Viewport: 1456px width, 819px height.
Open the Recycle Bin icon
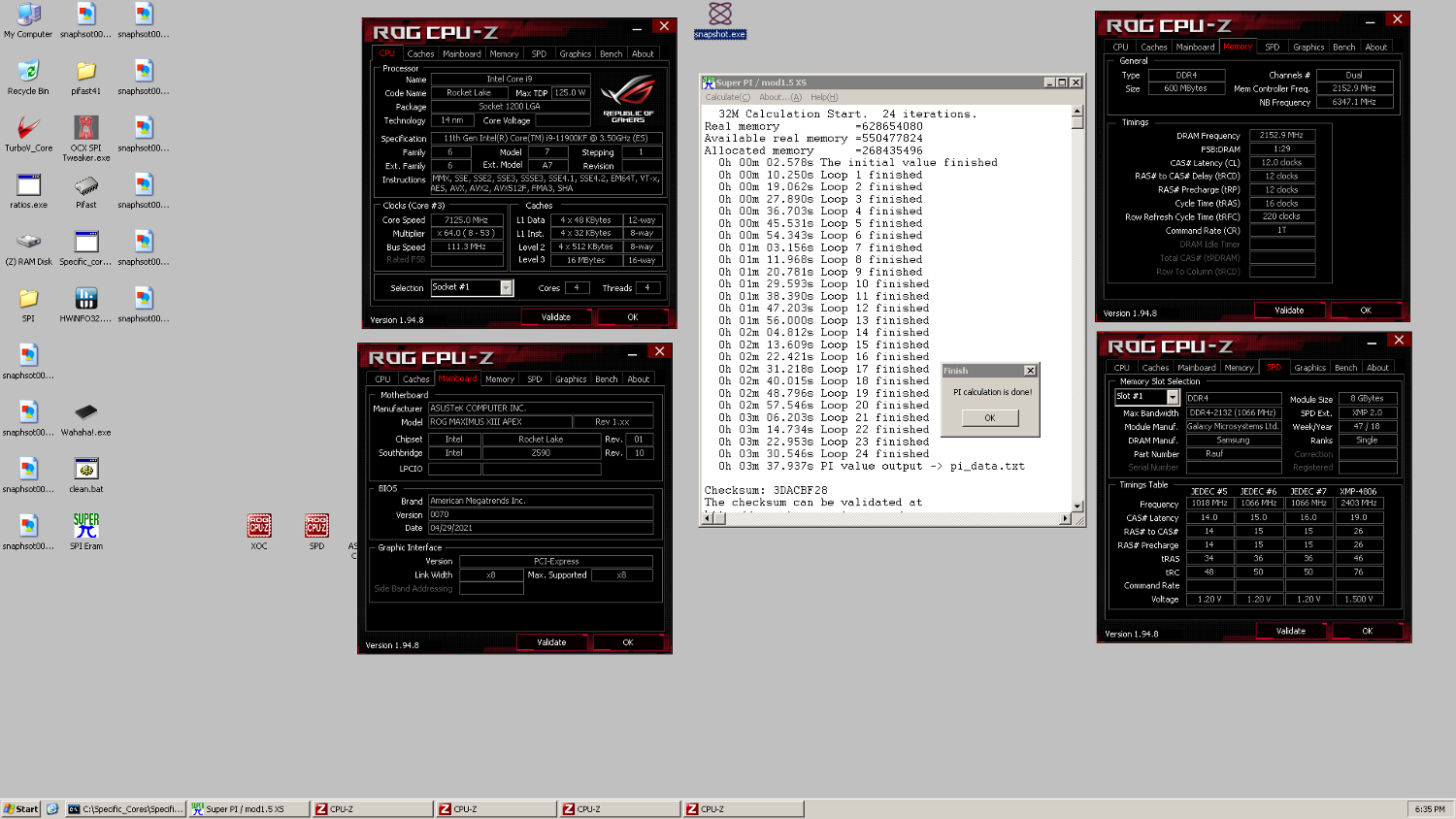coord(28,78)
